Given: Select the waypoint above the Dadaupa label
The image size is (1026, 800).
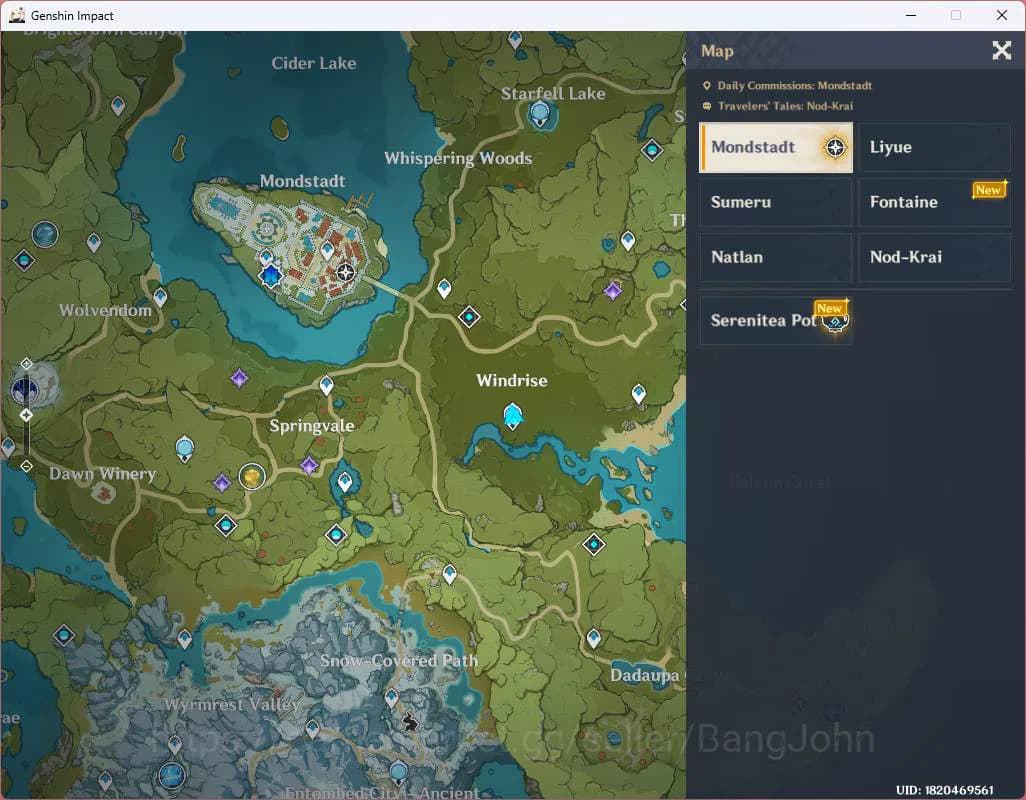Looking at the screenshot, I should click(x=593, y=638).
